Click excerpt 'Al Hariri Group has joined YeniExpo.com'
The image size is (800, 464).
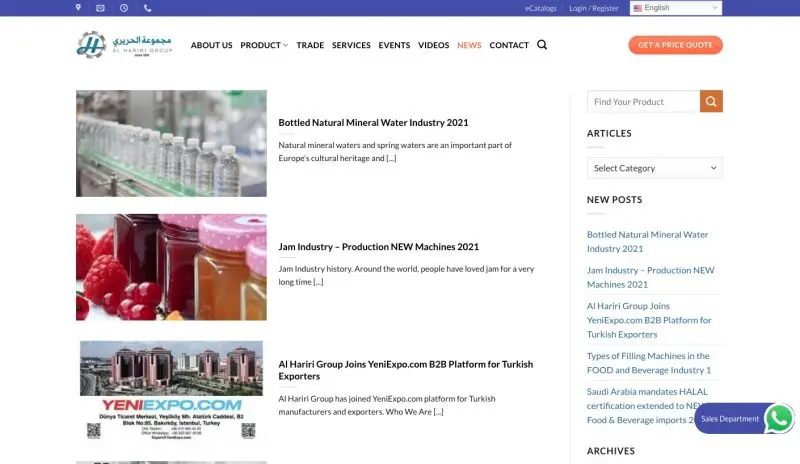coord(387,405)
